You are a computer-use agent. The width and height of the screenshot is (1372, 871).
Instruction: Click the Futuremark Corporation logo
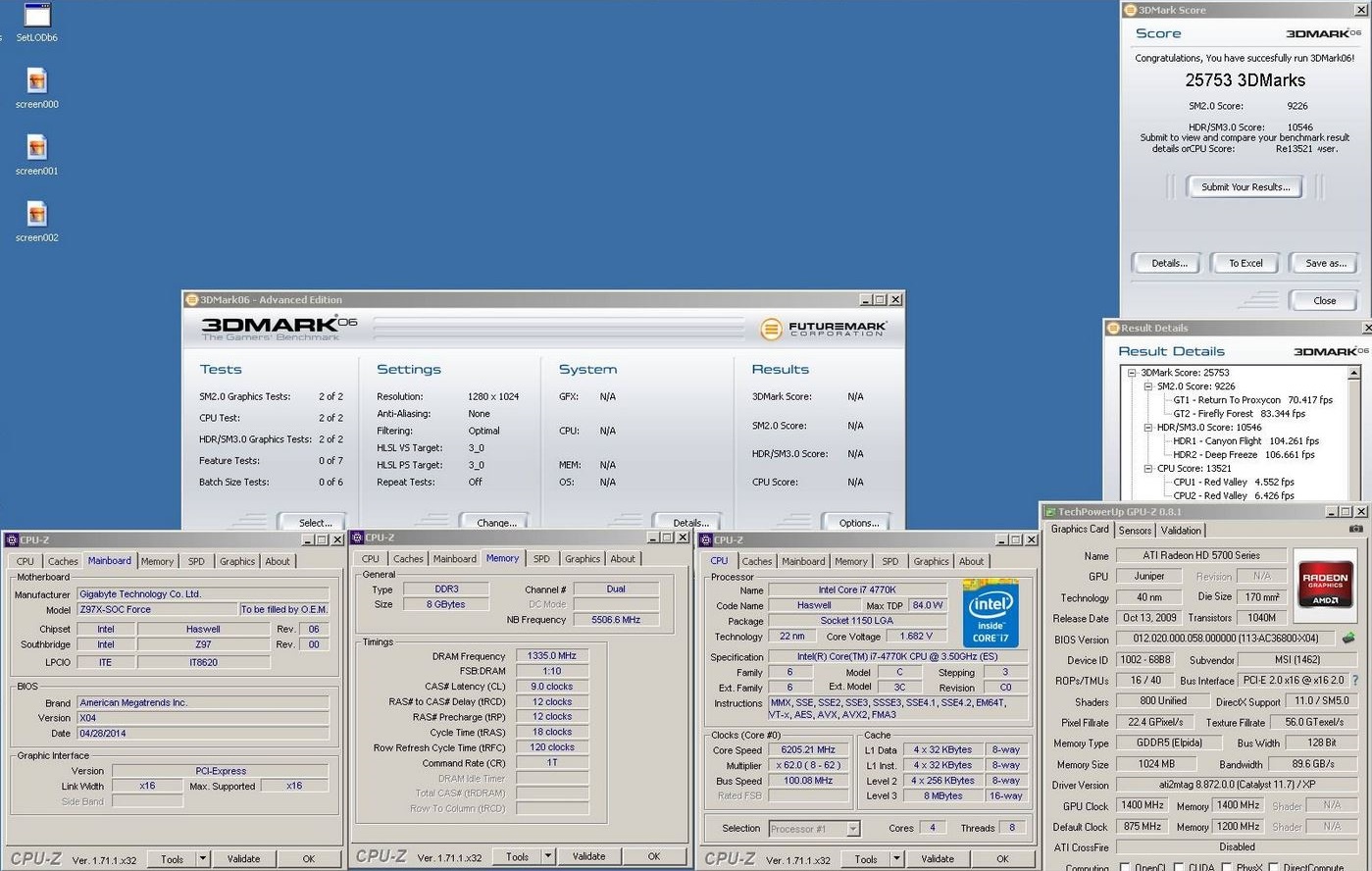coord(825,329)
